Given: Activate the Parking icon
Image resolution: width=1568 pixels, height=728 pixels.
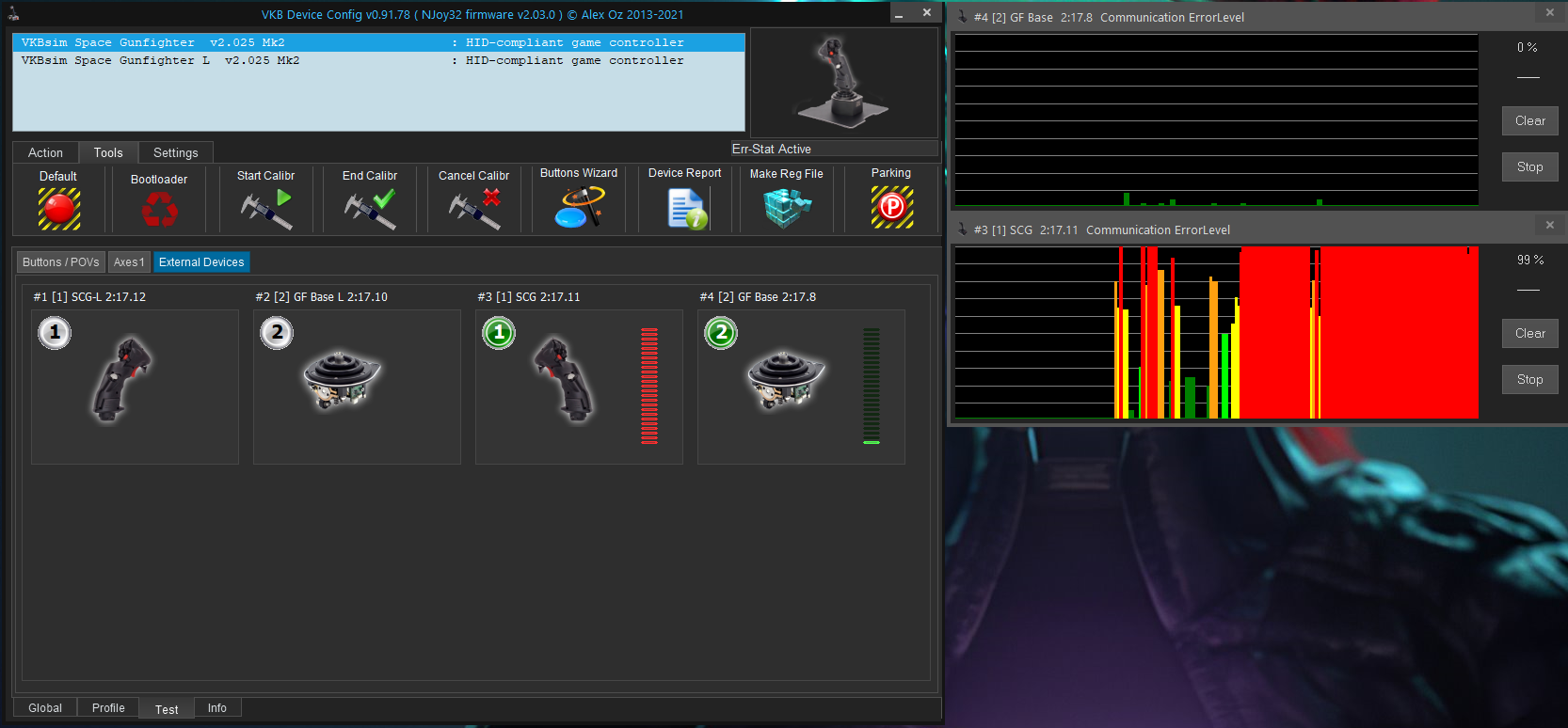Looking at the screenshot, I should click(892, 207).
